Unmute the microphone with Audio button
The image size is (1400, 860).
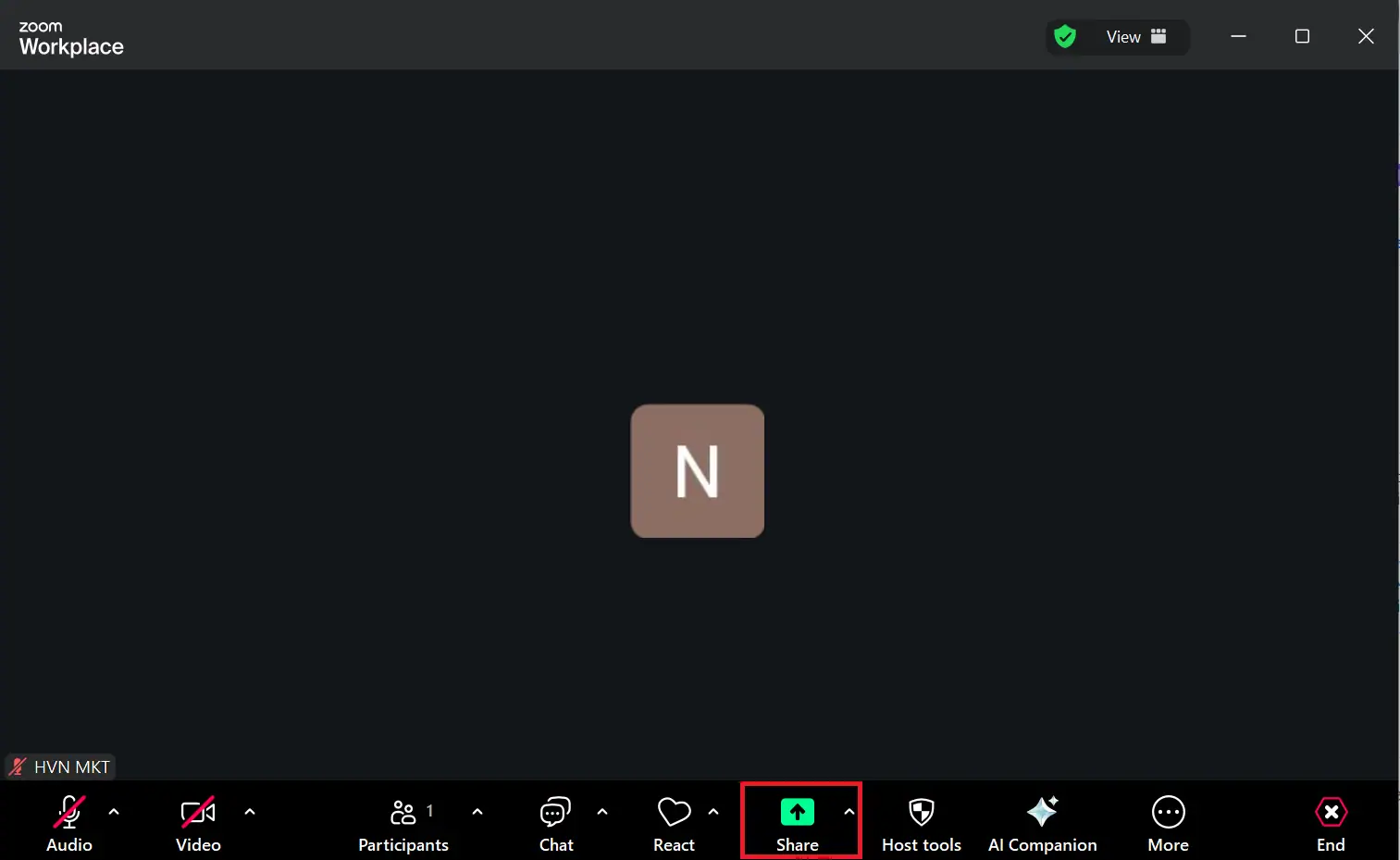(69, 822)
